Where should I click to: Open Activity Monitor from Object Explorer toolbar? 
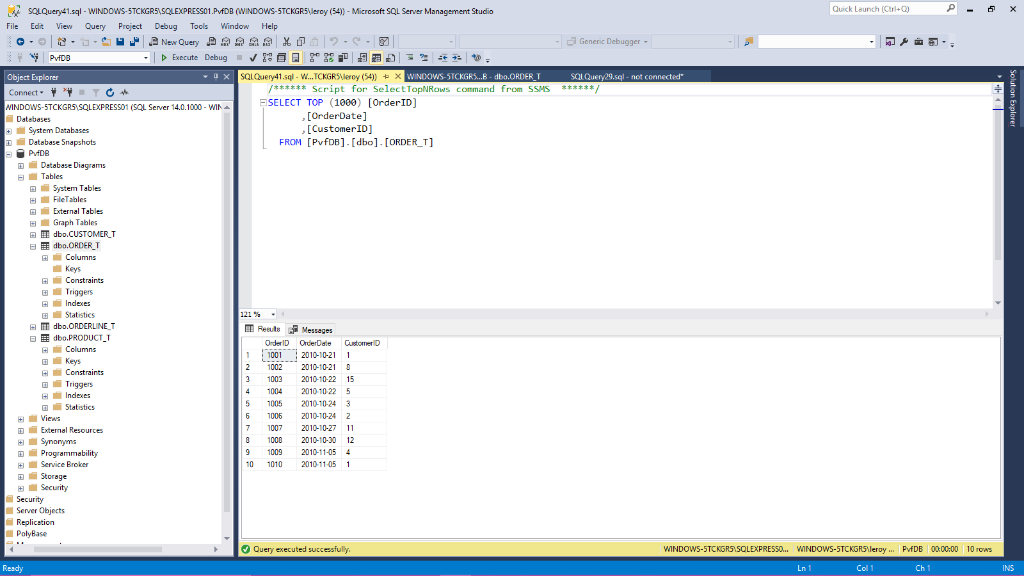pos(125,92)
